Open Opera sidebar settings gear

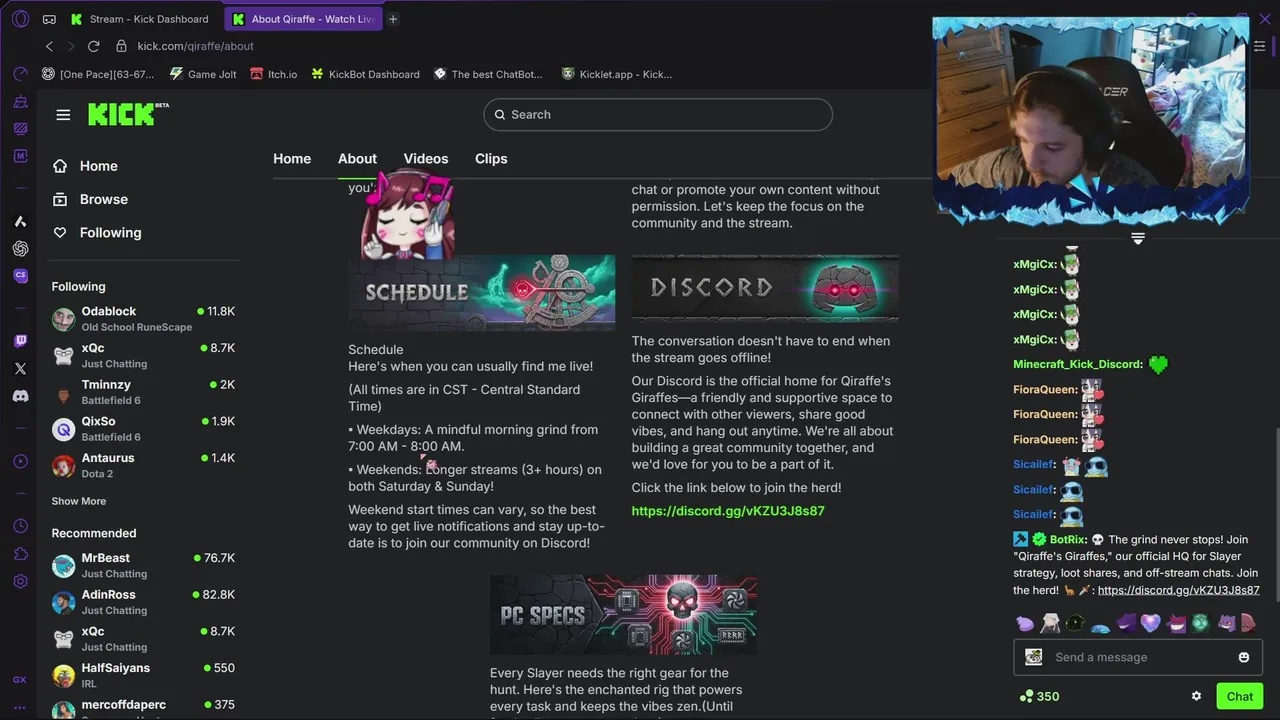pos(20,581)
